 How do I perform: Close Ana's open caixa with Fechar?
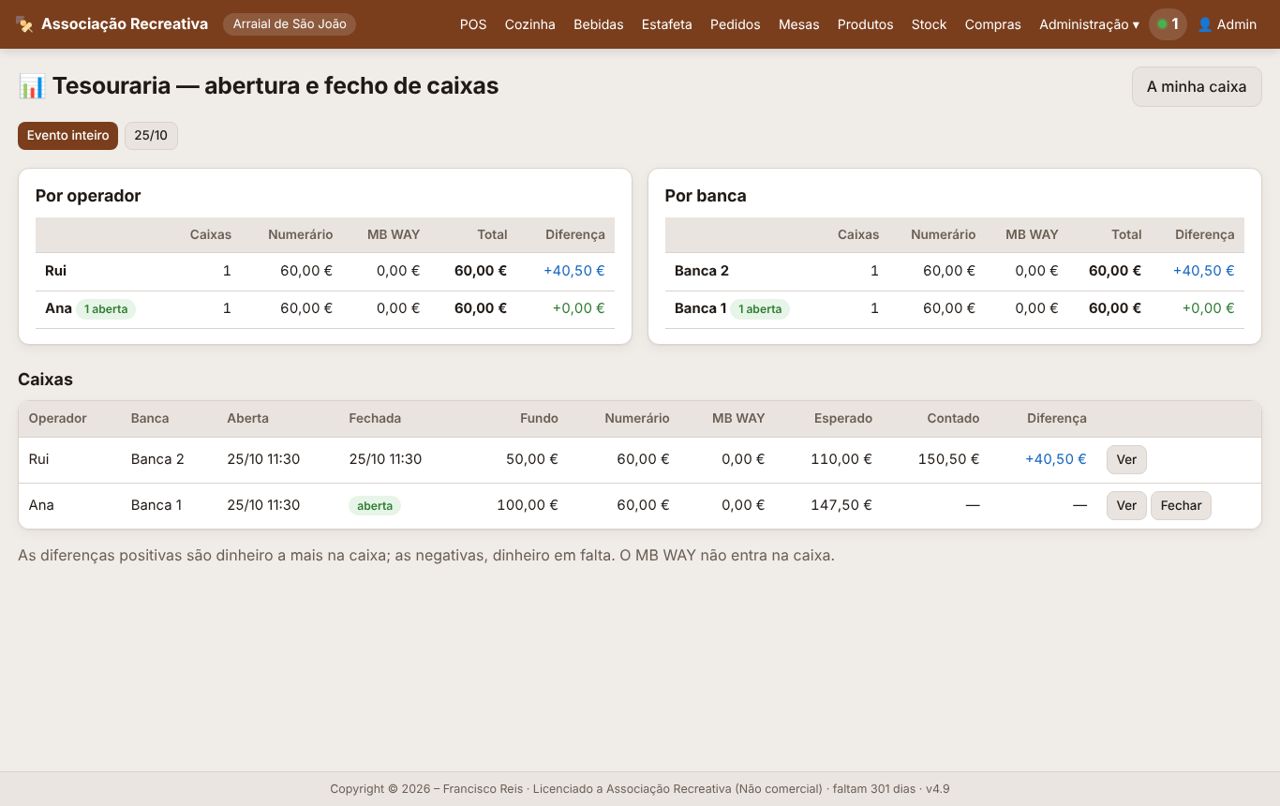coord(1181,506)
